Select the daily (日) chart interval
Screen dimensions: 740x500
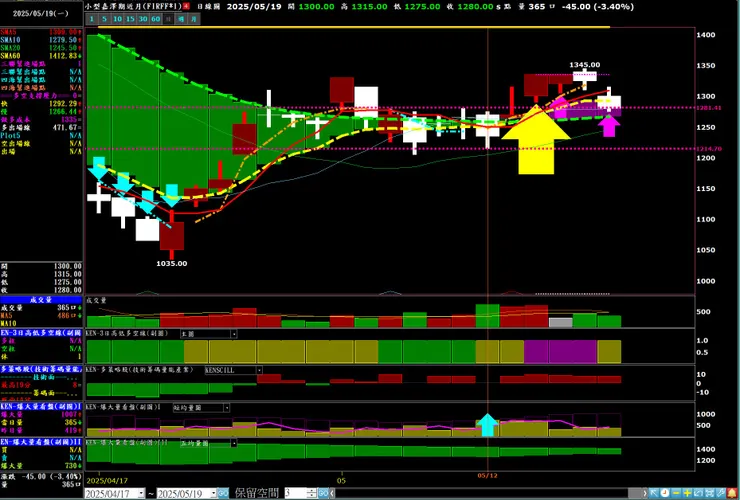(x=168, y=19)
